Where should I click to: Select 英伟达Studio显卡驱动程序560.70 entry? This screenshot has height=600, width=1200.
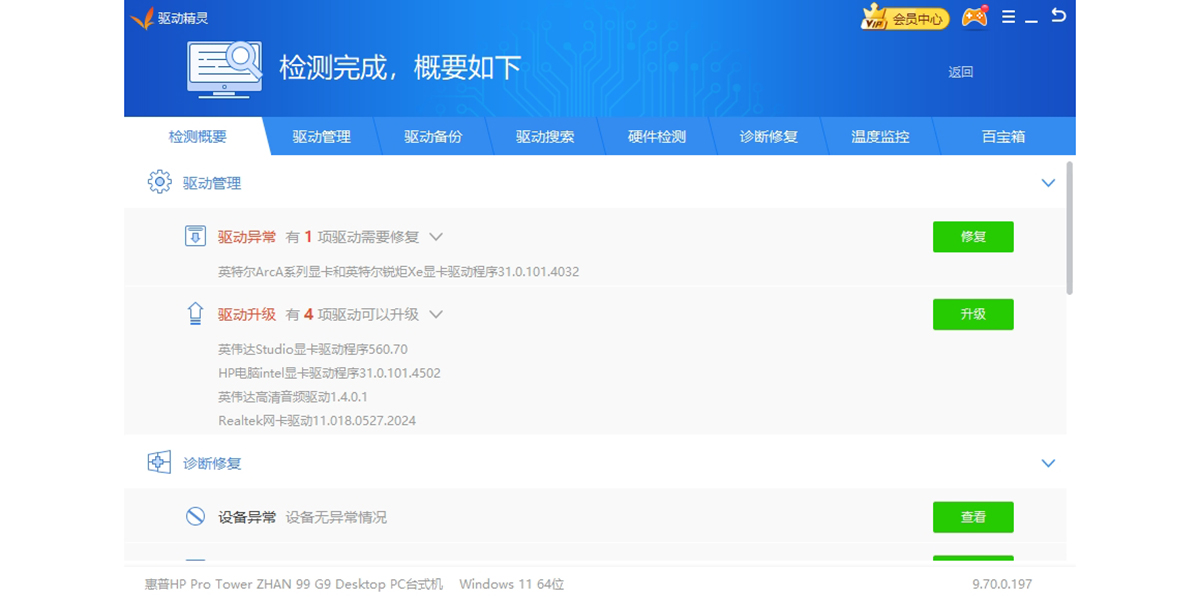coord(313,349)
